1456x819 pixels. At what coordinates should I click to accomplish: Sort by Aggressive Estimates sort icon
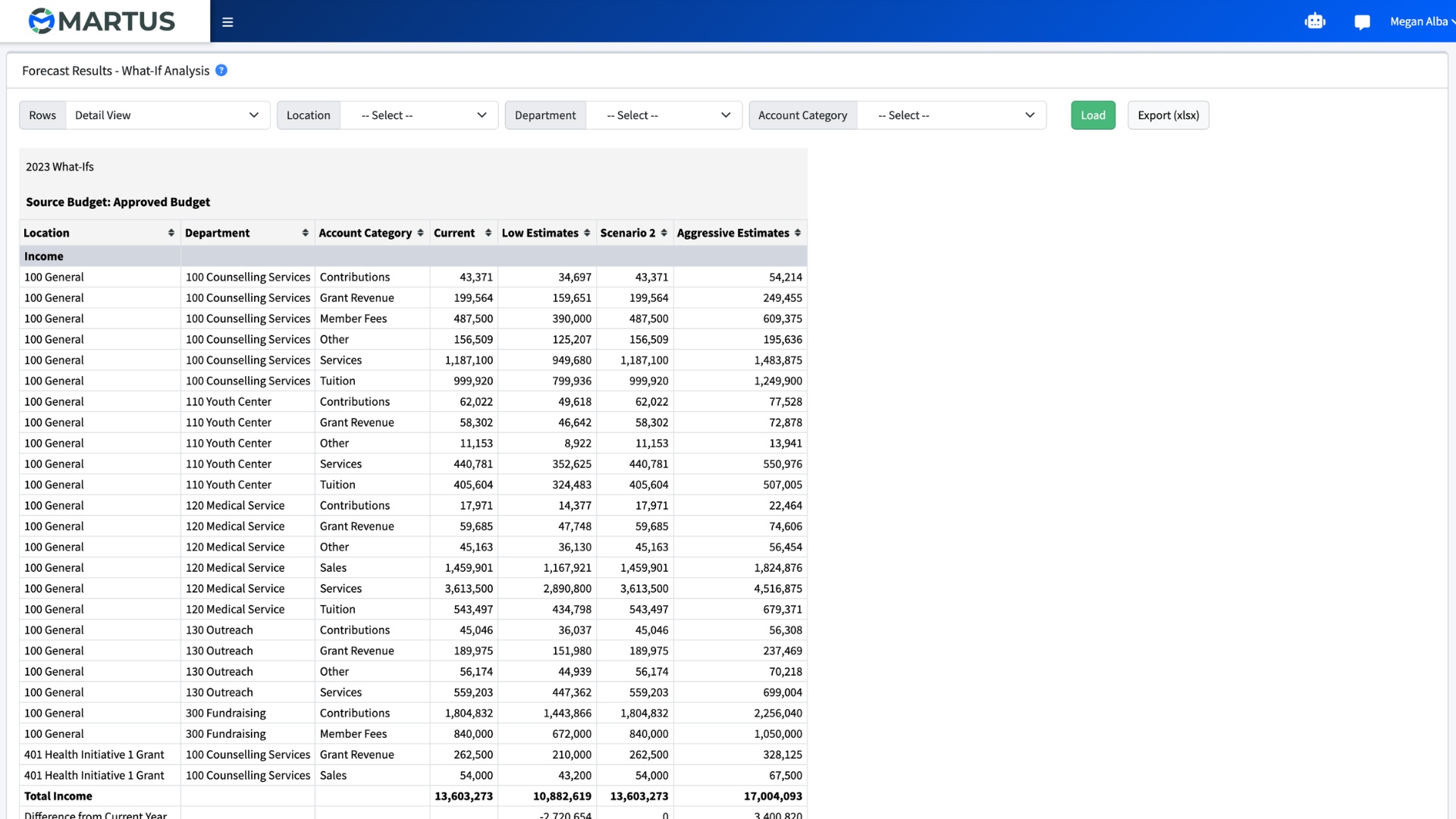pyautogui.click(x=798, y=233)
